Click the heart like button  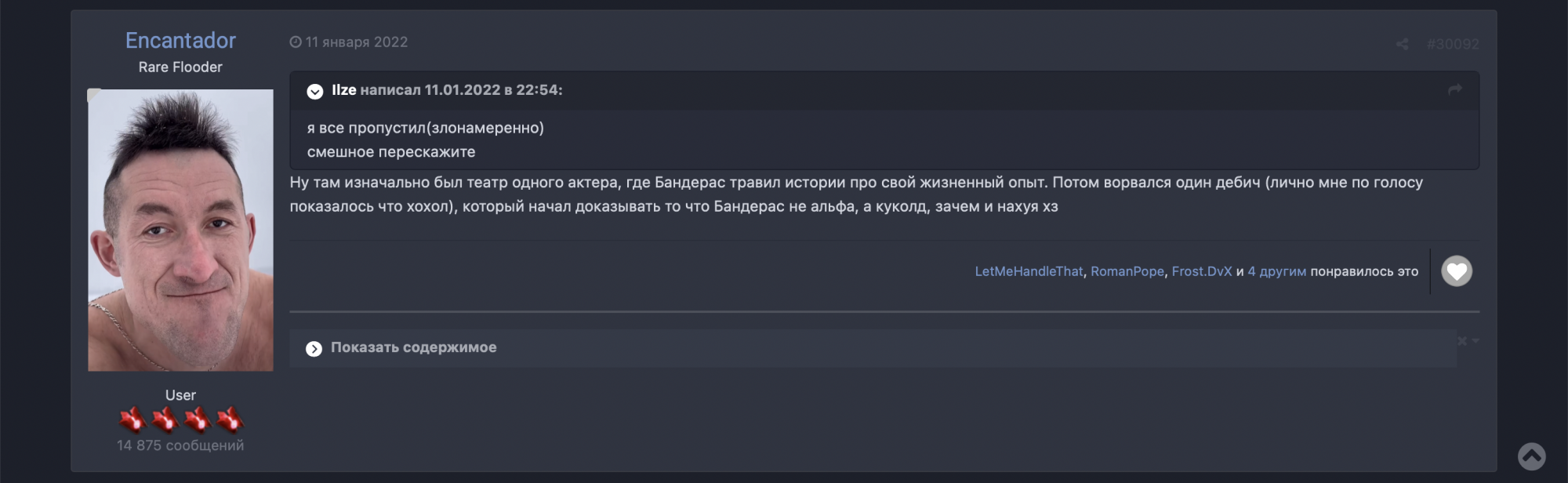[1457, 271]
